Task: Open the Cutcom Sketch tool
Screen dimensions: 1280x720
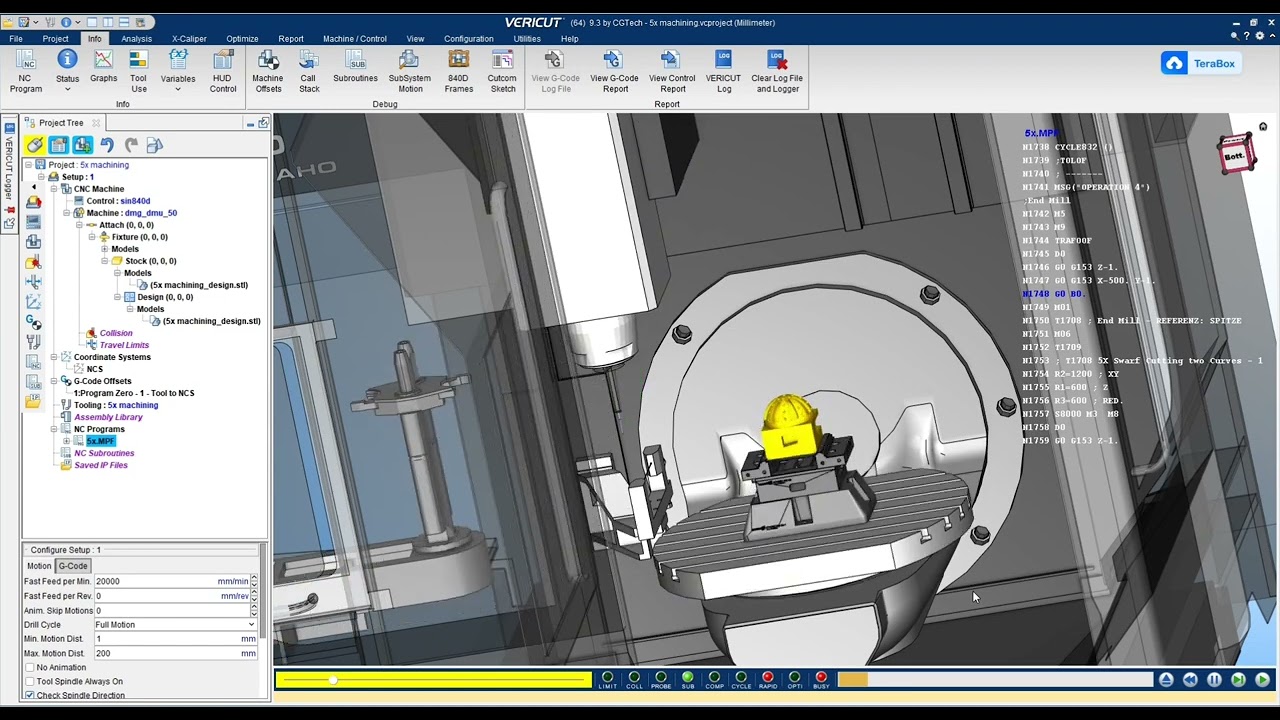Action: [502, 72]
